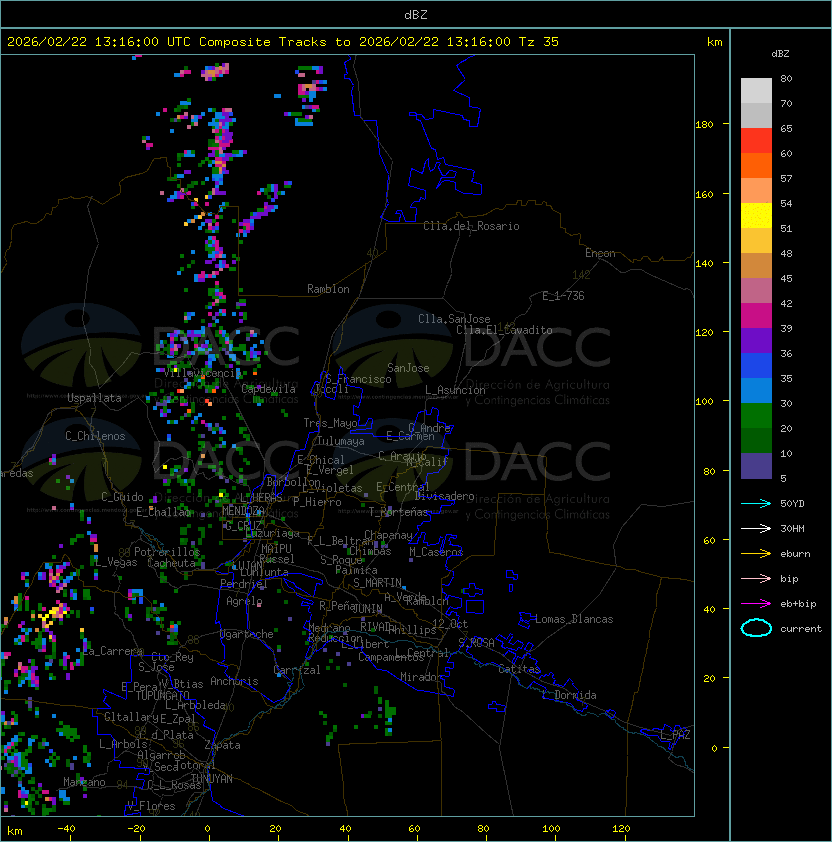The image size is (832, 842).
Task: Click the dark orange swatch between 60 and 57
Action: (756, 165)
